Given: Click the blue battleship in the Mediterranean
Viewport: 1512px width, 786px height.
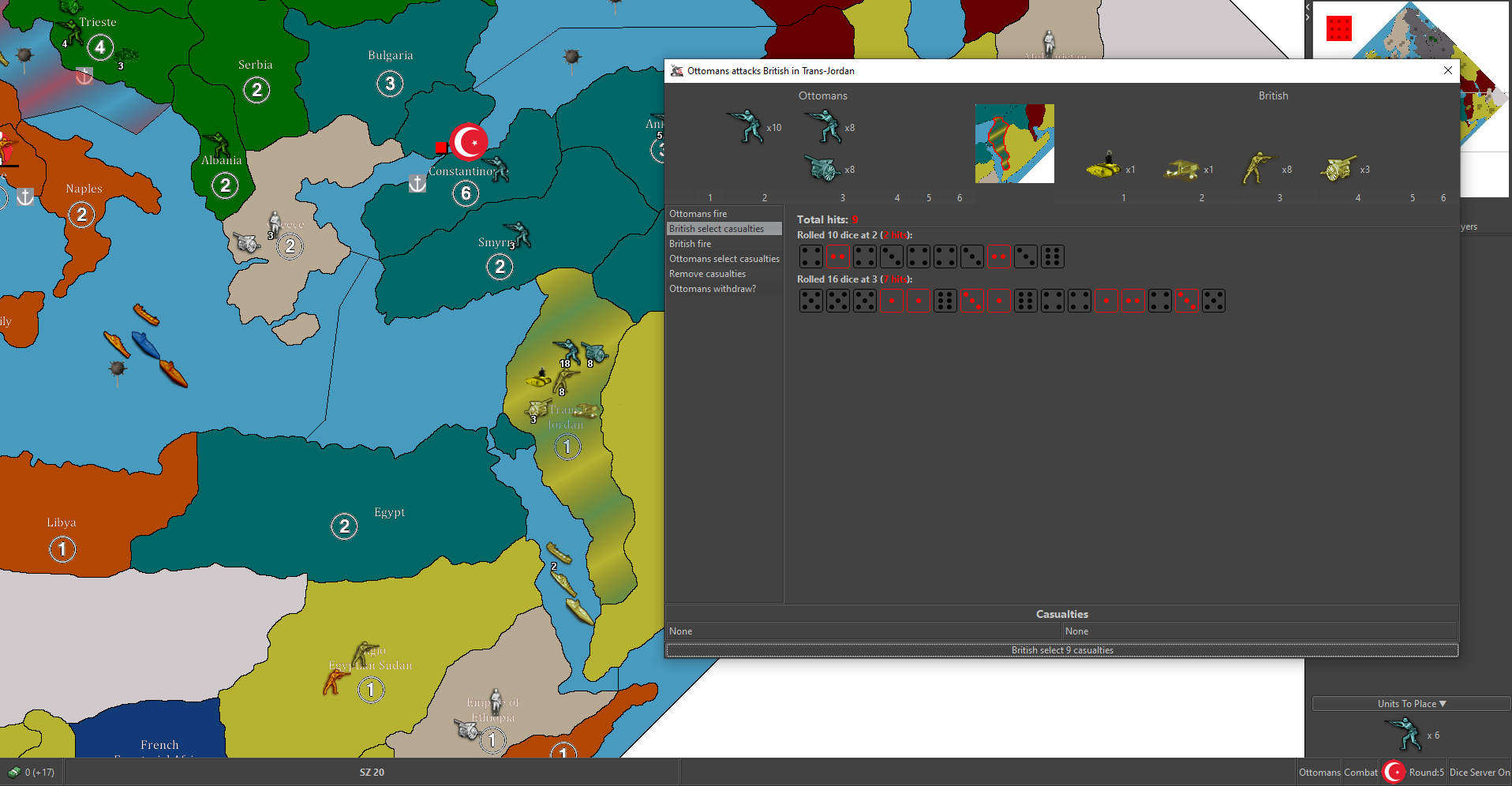Looking at the screenshot, I should [x=145, y=345].
